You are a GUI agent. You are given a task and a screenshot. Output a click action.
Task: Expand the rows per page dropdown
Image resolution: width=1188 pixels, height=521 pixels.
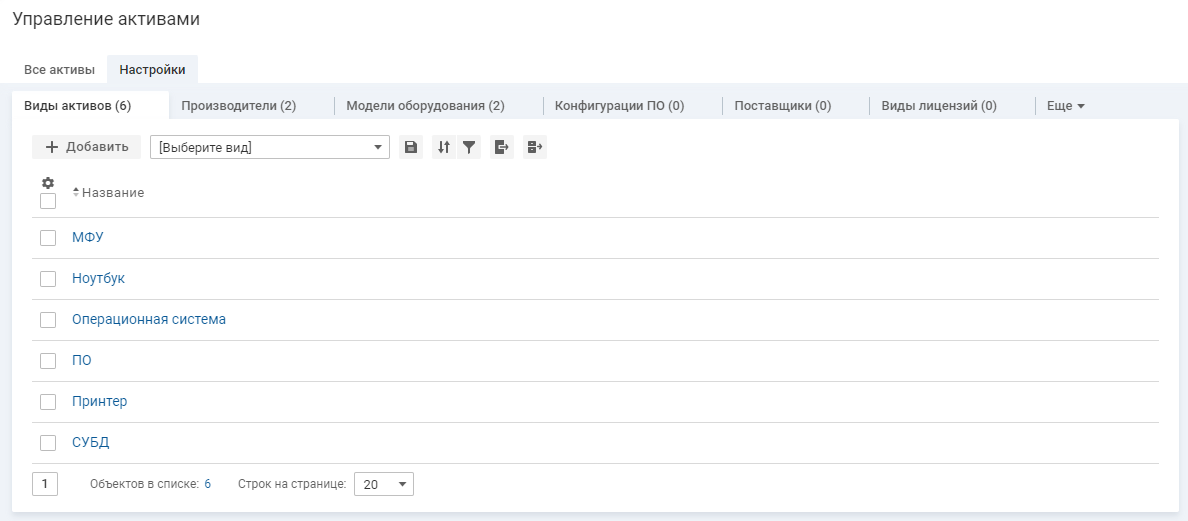pos(384,484)
